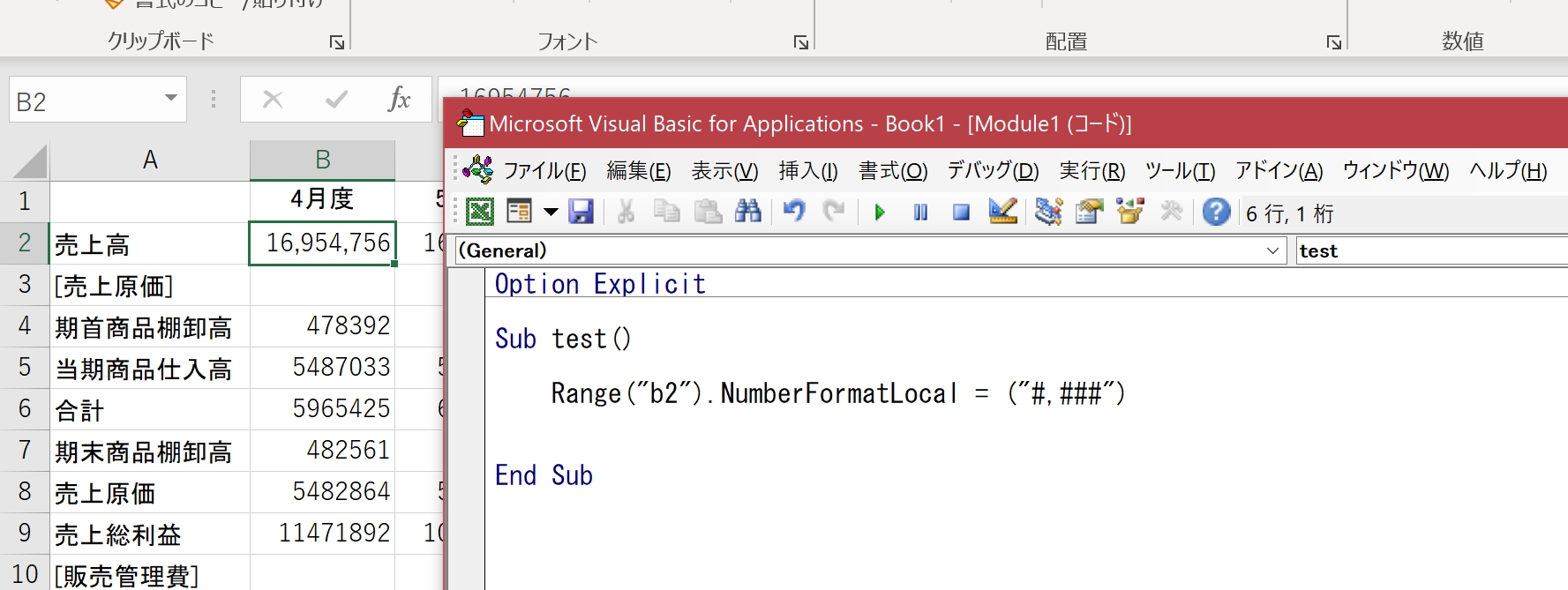
Task: Open the Toolbox from VBA toolbar
Action: coord(1172,212)
